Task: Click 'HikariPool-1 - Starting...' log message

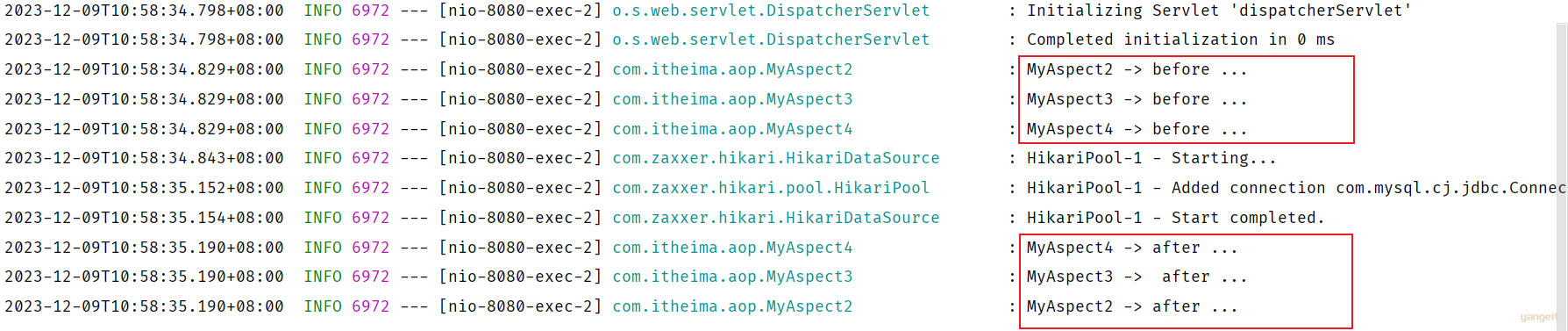Action: coord(1151,158)
